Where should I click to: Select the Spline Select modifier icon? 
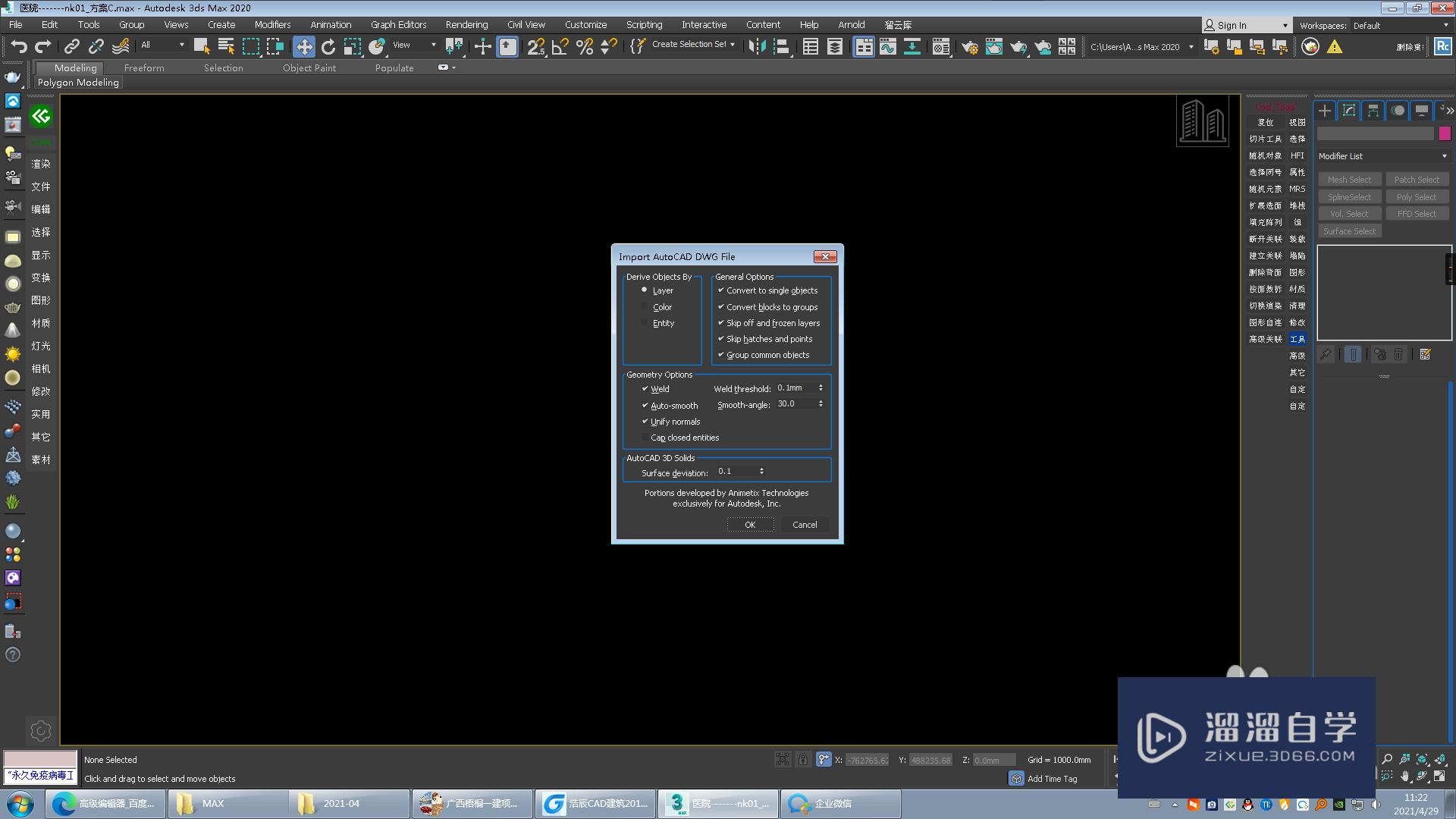coord(1349,196)
